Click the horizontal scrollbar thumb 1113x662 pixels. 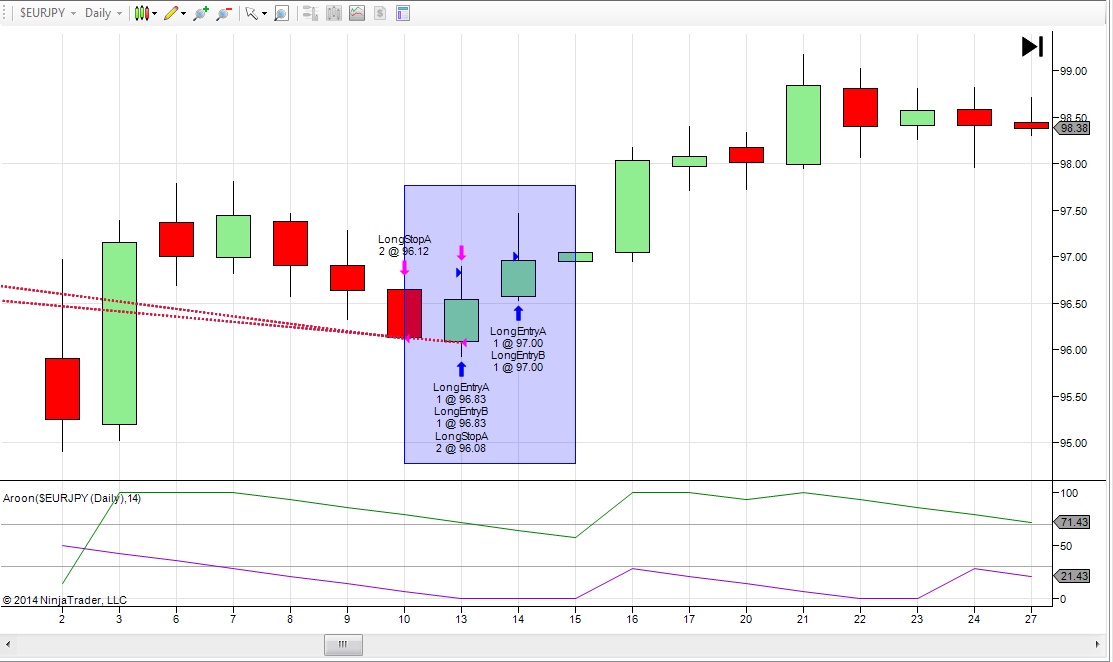point(344,644)
